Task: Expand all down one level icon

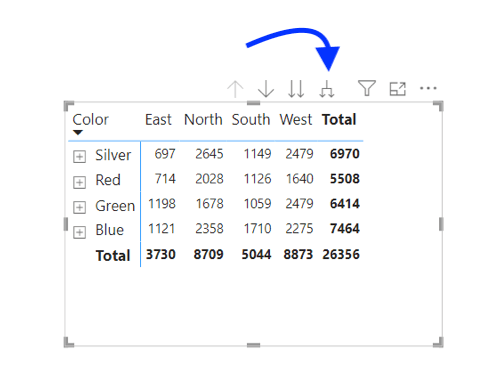Action: (327, 89)
